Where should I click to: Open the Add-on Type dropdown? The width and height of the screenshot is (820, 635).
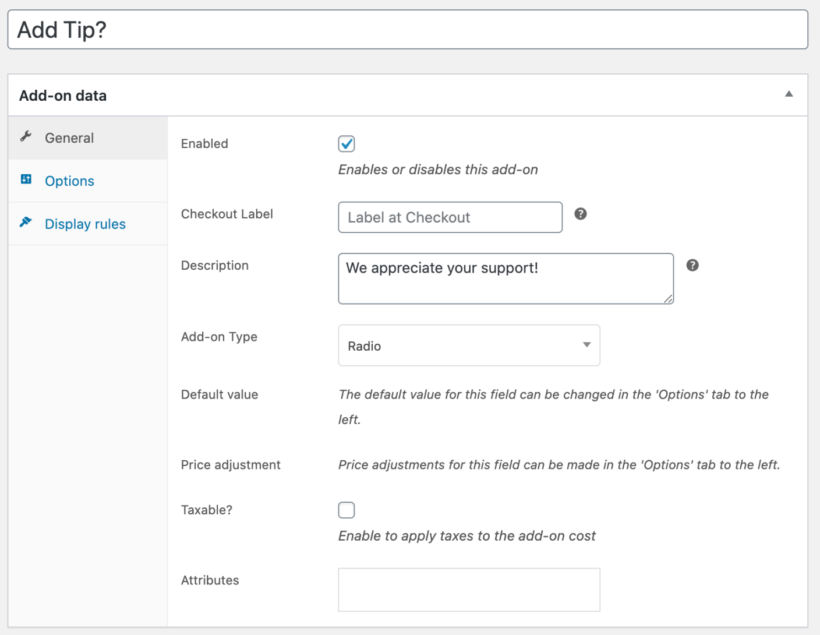click(469, 344)
